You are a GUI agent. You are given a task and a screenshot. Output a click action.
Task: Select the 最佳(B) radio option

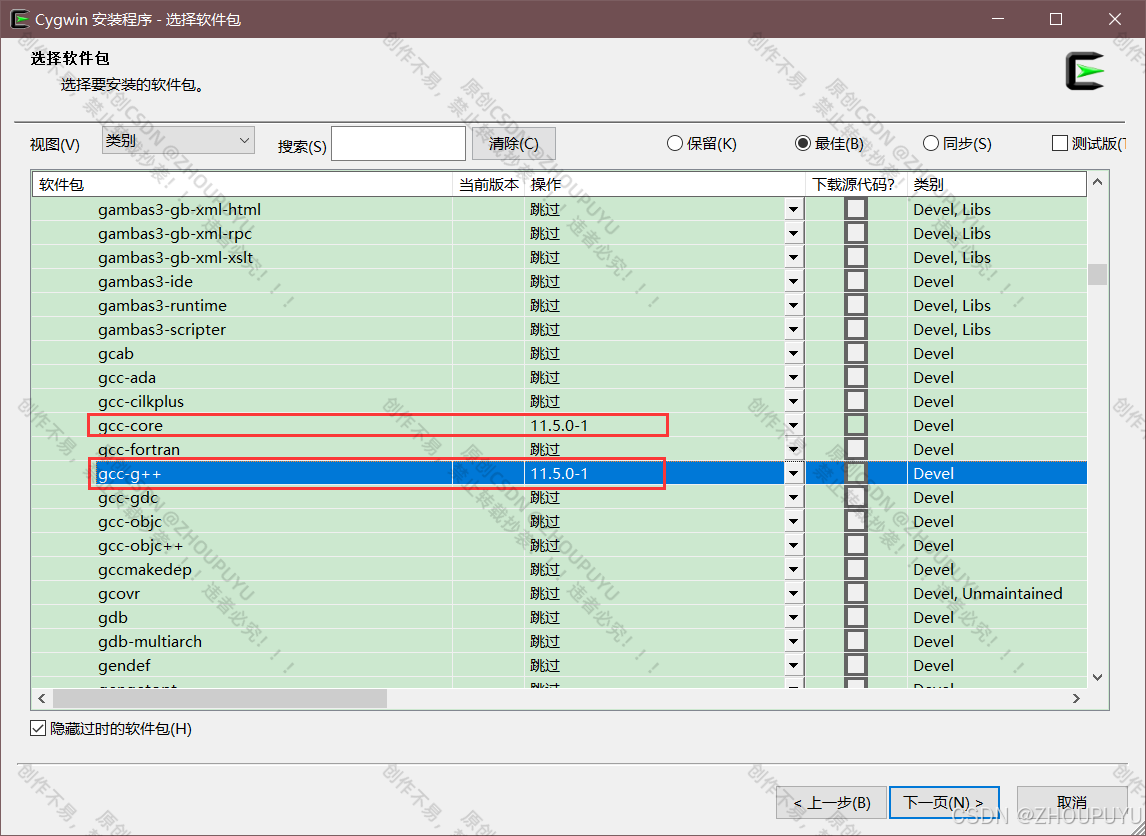[830, 143]
